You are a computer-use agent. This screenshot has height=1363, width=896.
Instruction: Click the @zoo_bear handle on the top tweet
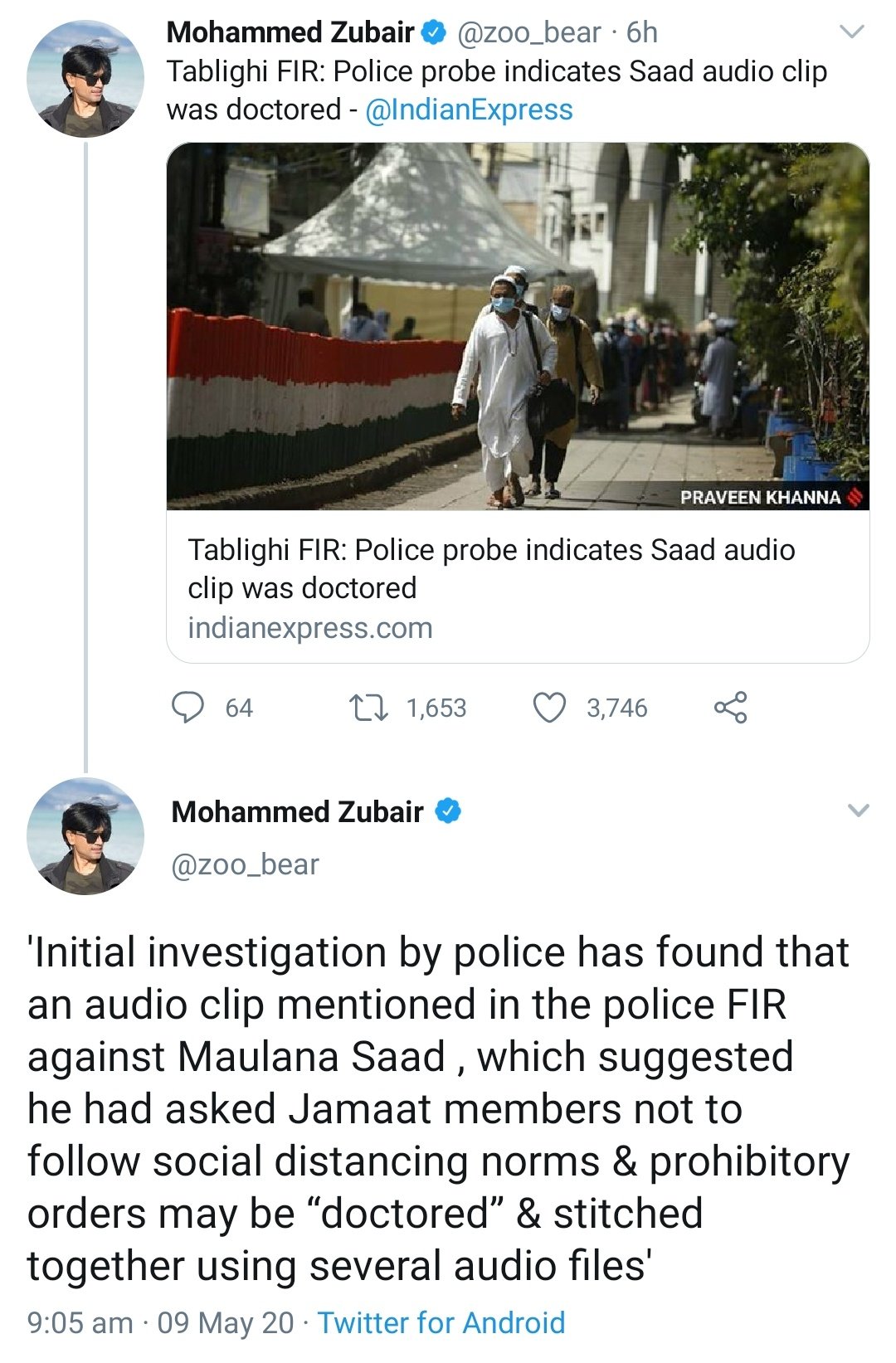click(x=528, y=33)
